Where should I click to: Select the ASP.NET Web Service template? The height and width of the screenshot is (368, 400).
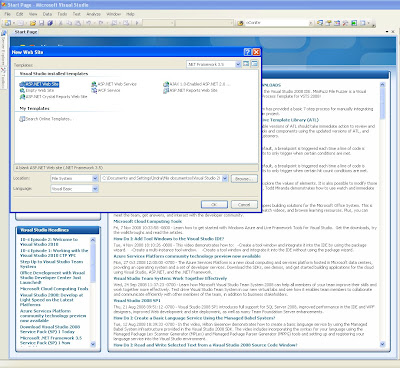pos(114,84)
